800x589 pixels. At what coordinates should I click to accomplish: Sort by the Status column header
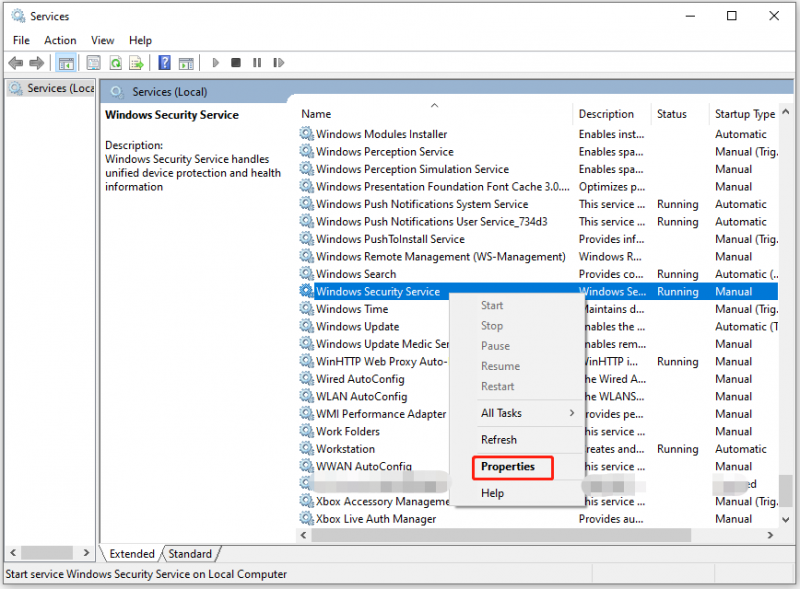[679, 114]
